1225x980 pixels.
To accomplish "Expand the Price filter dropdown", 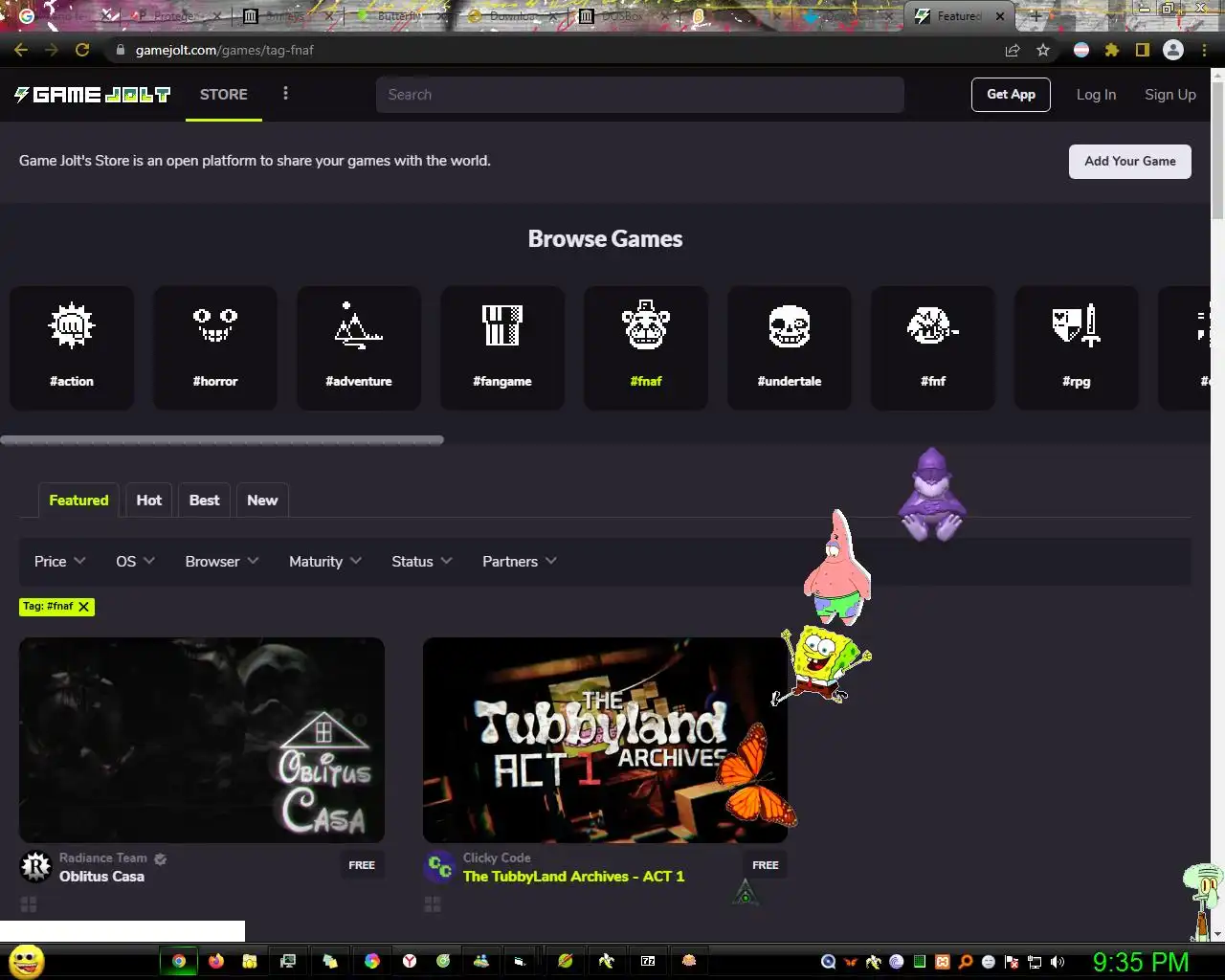I will [60, 562].
